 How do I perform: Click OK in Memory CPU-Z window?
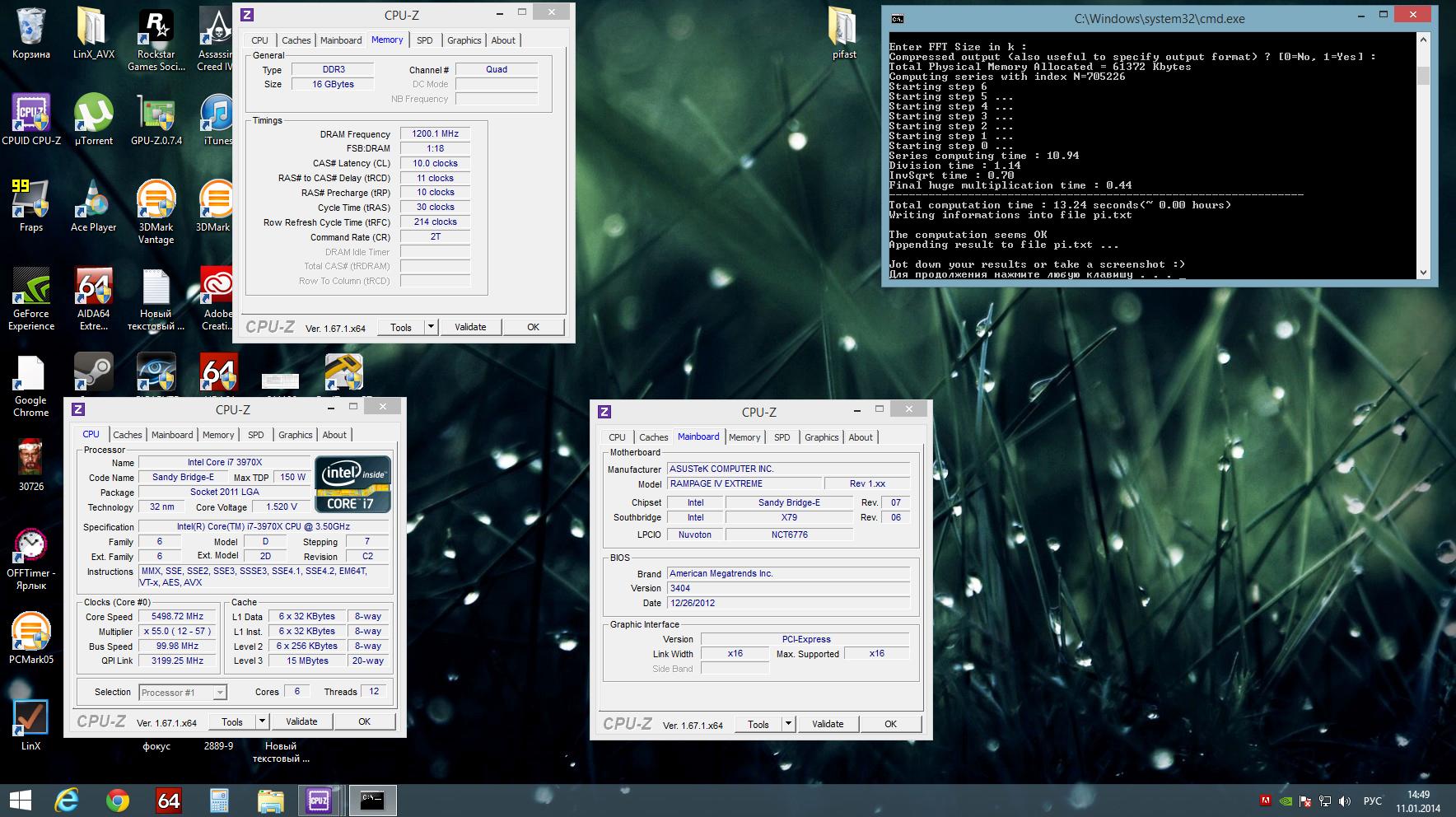[534, 327]
